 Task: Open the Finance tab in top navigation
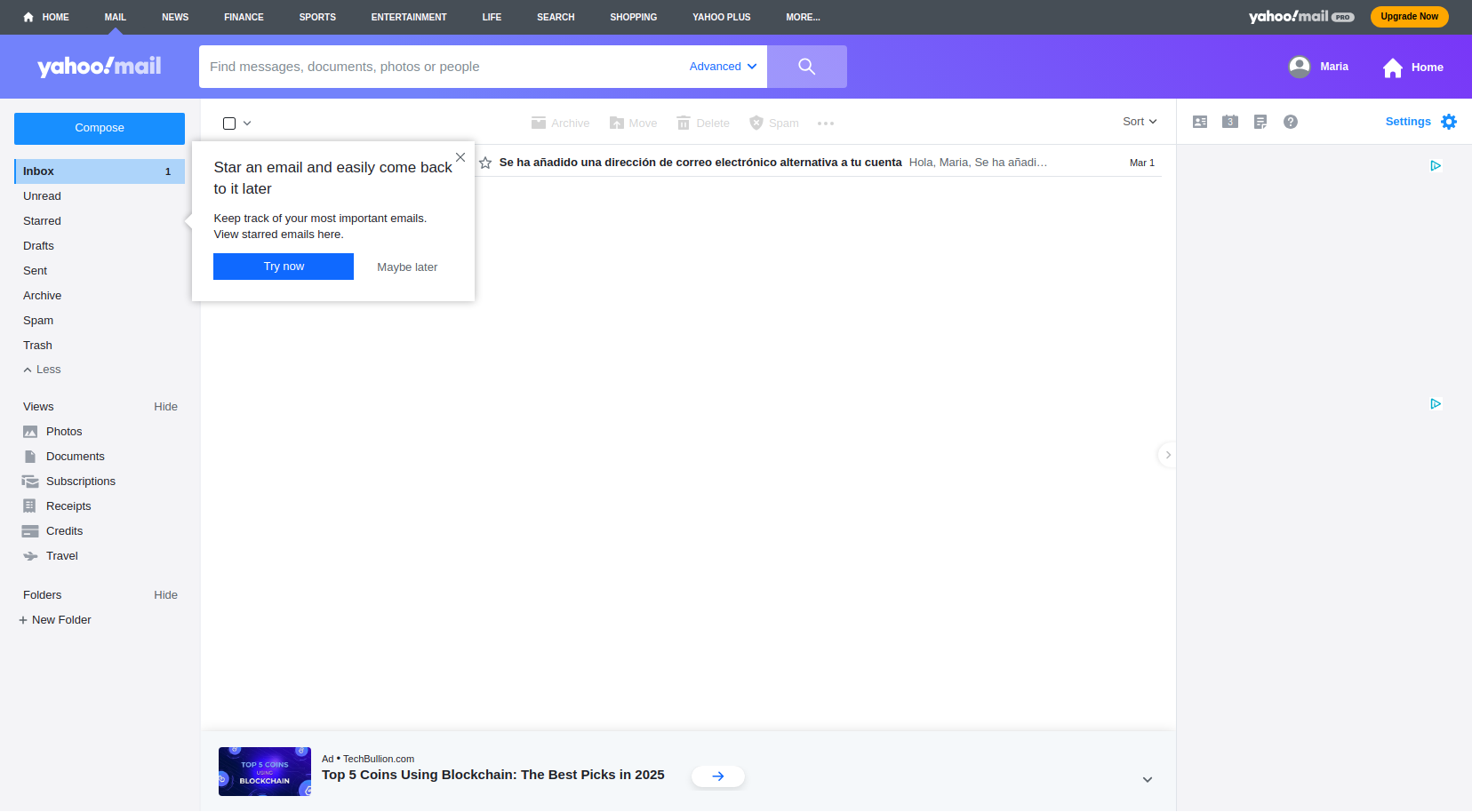point(244,17)
